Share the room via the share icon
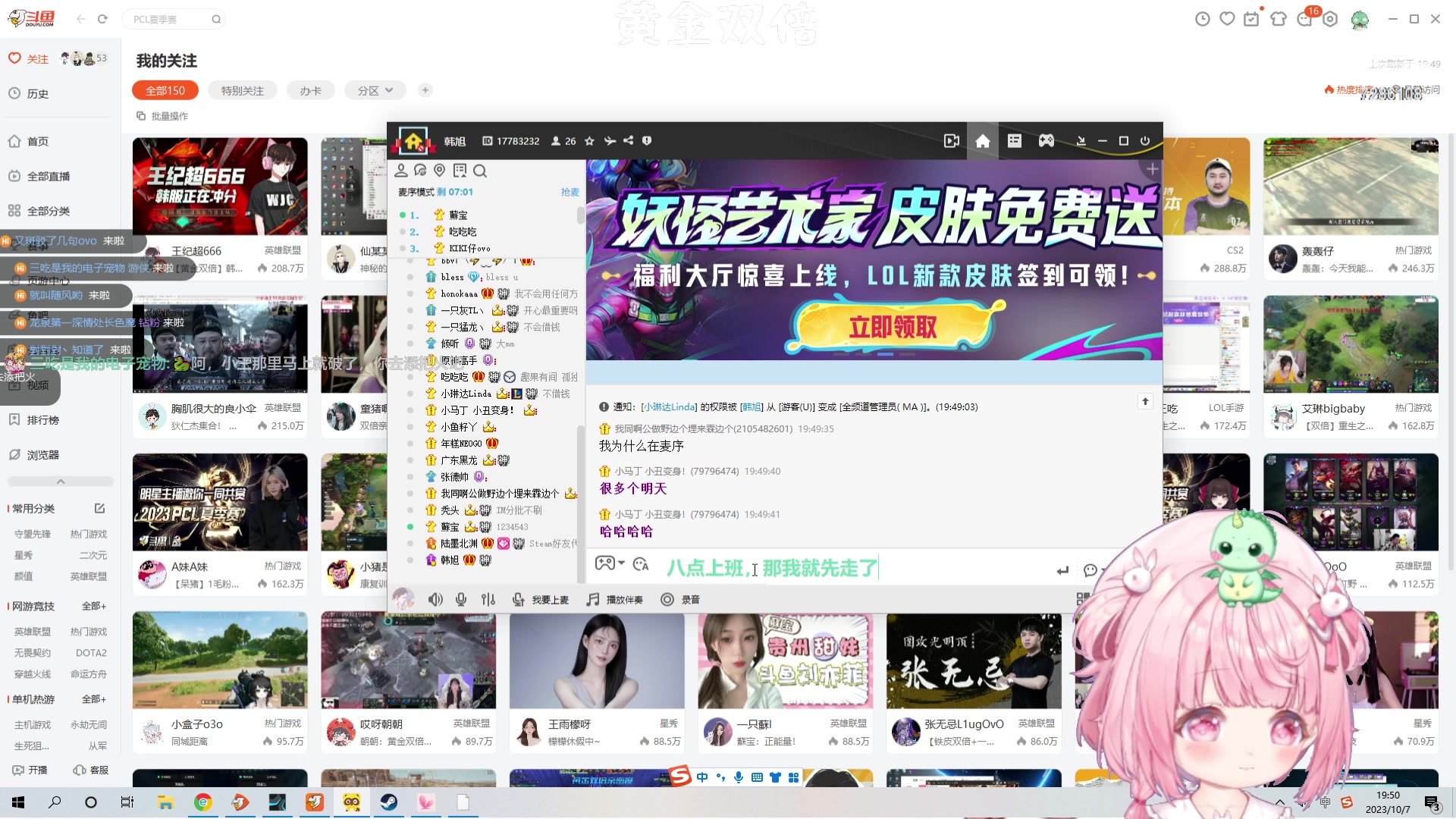The image size is (1456, 819). (x=628, y=140)
